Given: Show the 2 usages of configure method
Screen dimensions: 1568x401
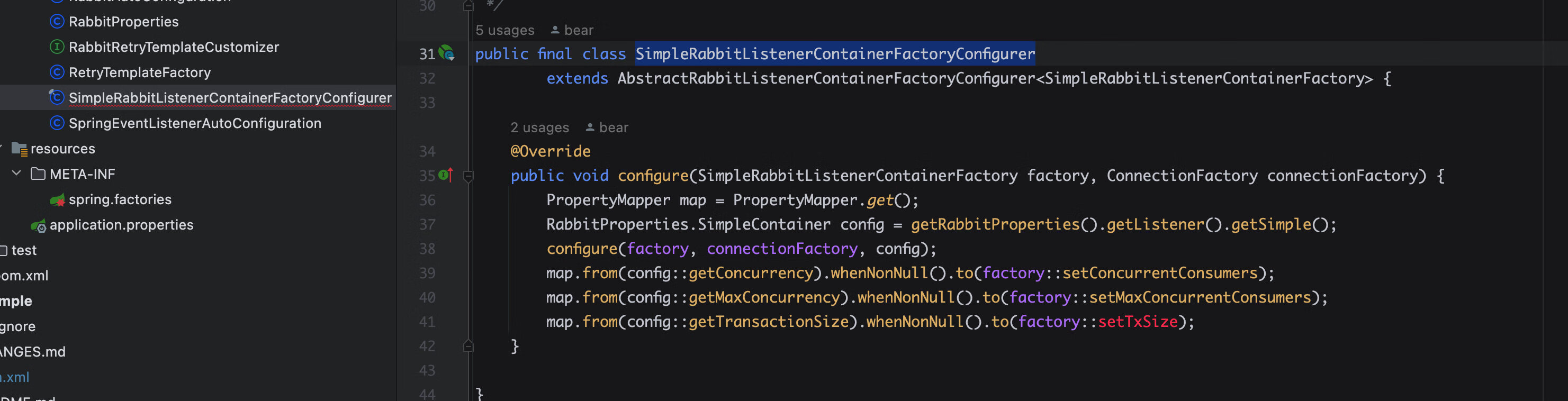Looking at the screenshot, I should coord(539,128).
